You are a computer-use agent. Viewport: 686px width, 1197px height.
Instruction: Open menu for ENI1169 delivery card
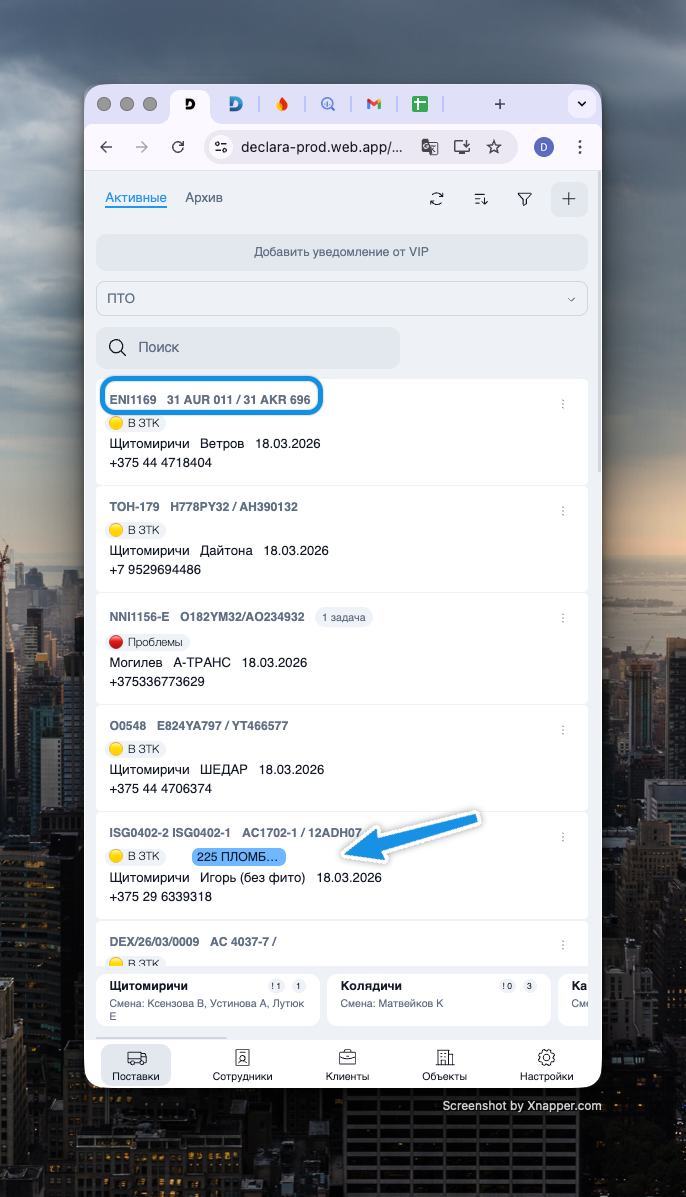click(563, 404)
